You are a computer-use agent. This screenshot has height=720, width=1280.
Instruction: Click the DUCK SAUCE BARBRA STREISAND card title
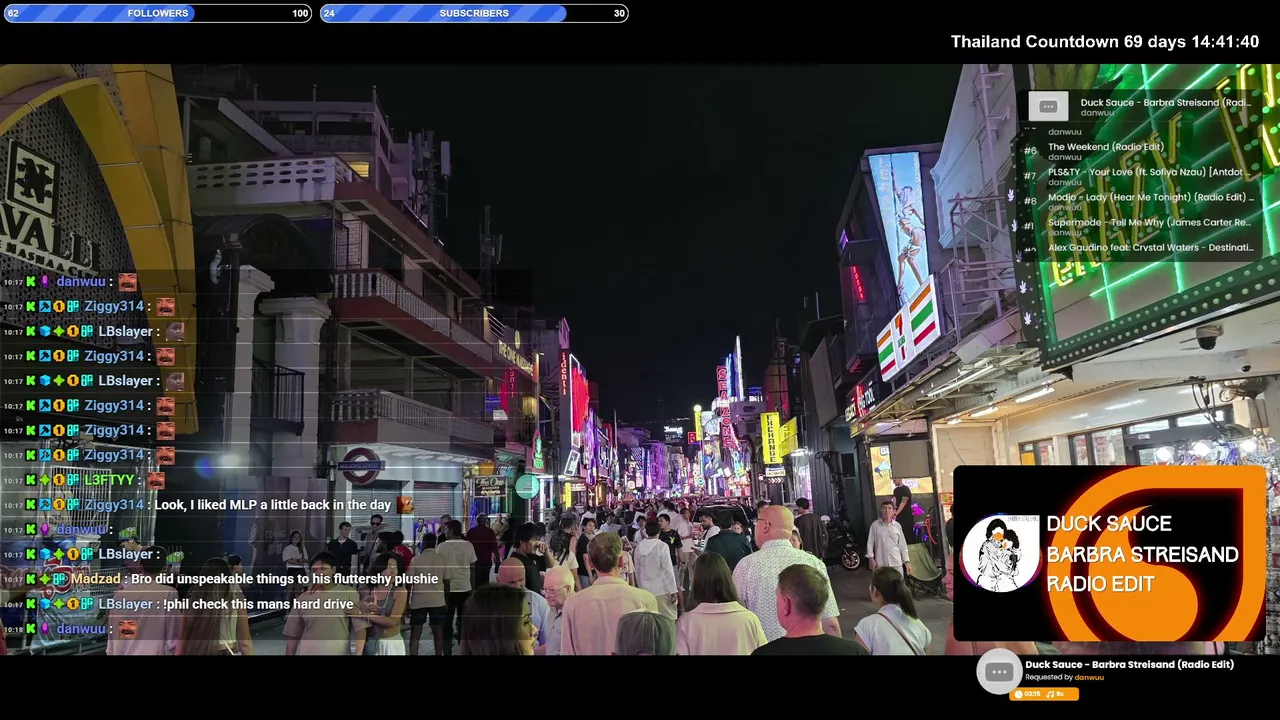point(1142,554)
